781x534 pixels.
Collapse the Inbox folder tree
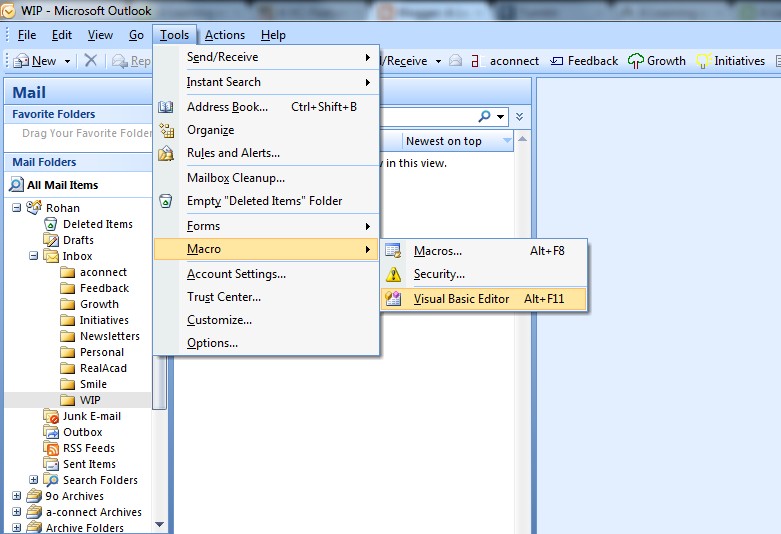[33, 256]
